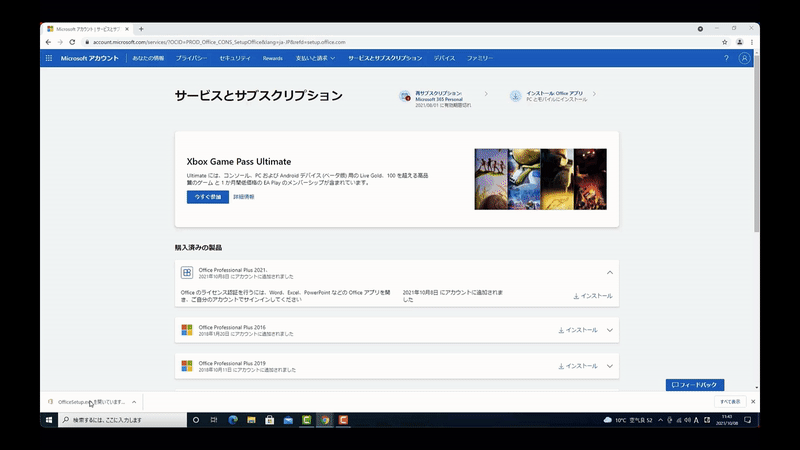
Task: Open the resubscribe Microsoft 365 Personal chevron
Action: tap(486, 94)
